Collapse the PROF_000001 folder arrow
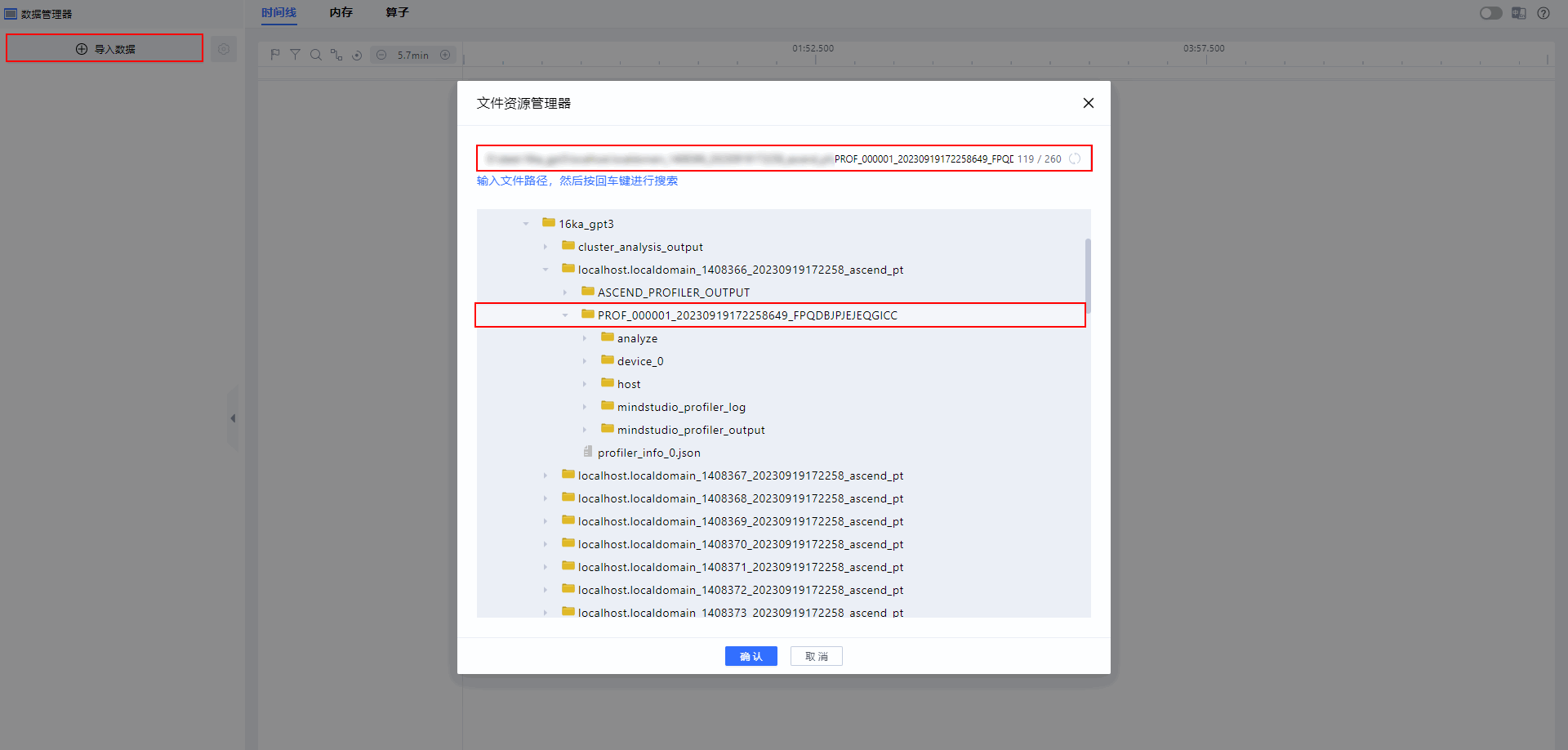1568x750 pixels. 565,315
